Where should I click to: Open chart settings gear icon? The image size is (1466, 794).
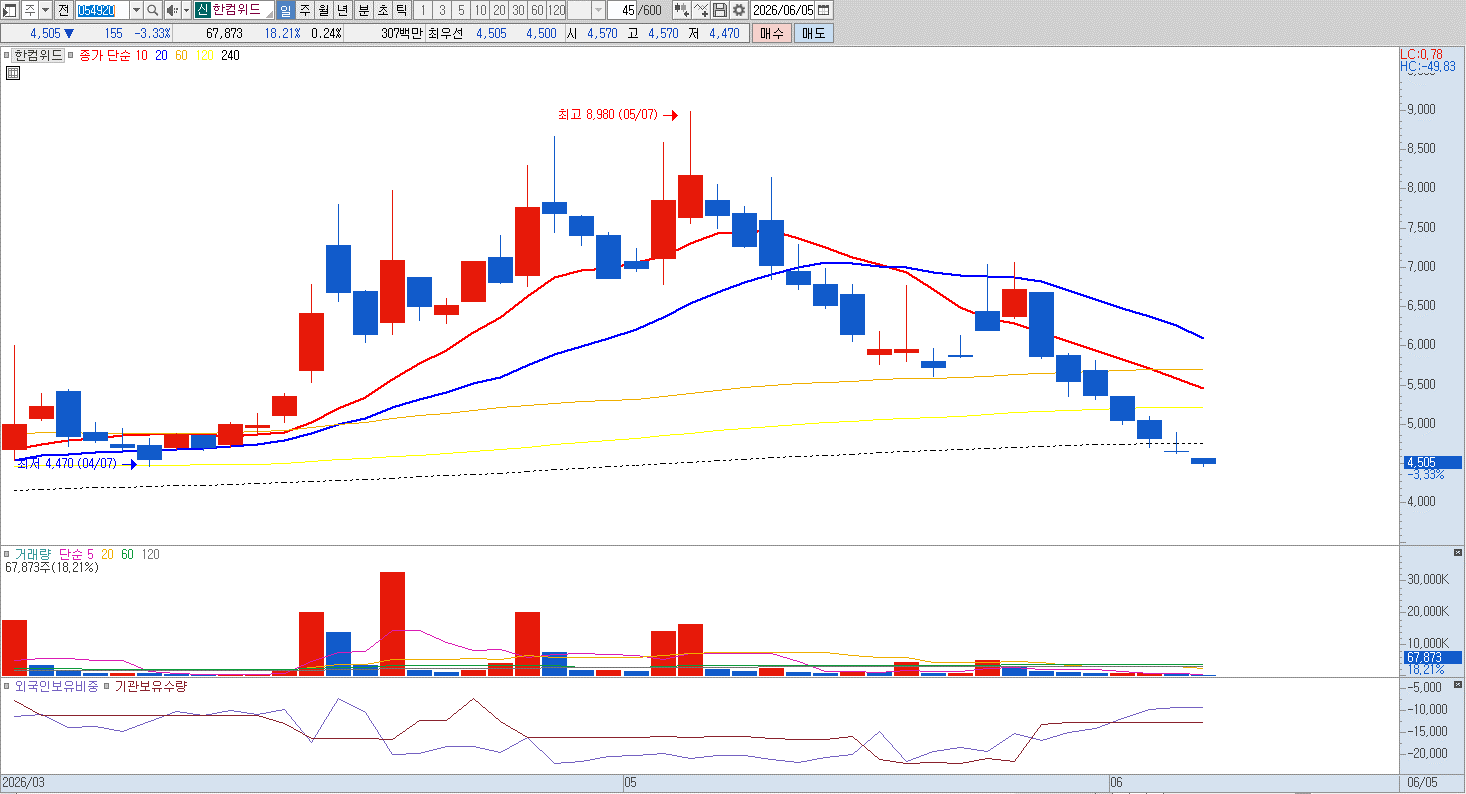pyautogui.click(x=739, y=10)
